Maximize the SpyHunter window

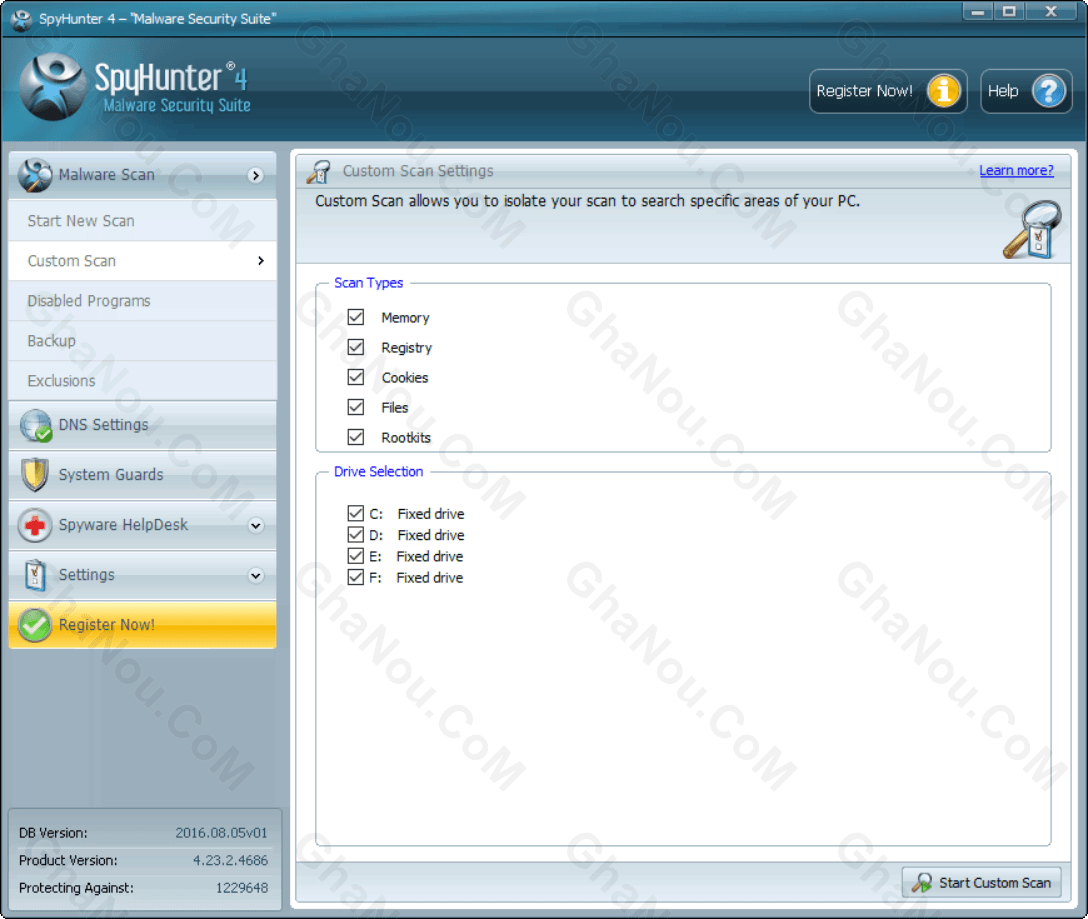pyautogui.click(x=1009, y=11)
